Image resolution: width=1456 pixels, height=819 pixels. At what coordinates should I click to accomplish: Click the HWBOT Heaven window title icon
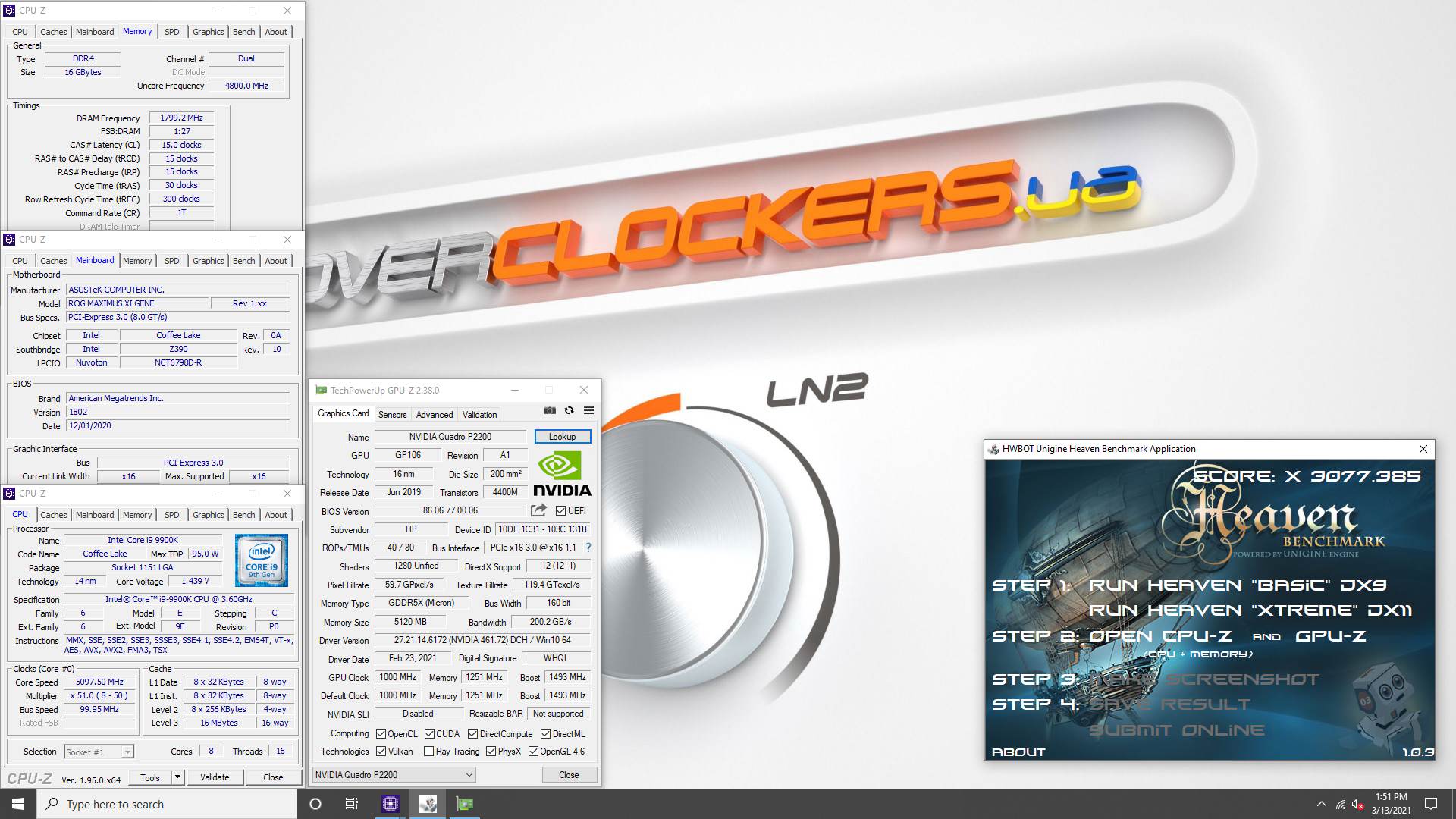coord(993,449)
